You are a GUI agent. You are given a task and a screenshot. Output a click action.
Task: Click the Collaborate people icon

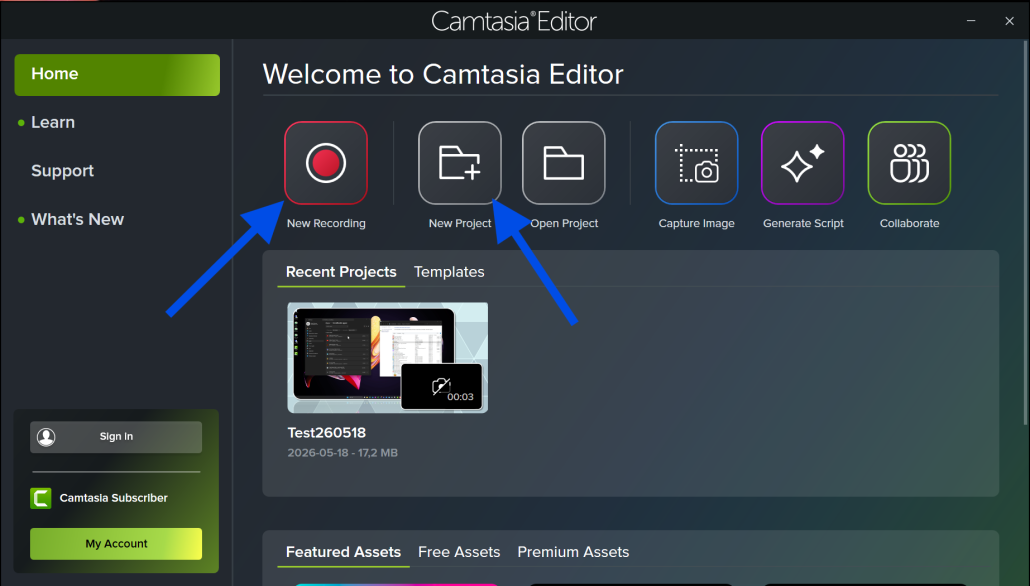[909, 163]
